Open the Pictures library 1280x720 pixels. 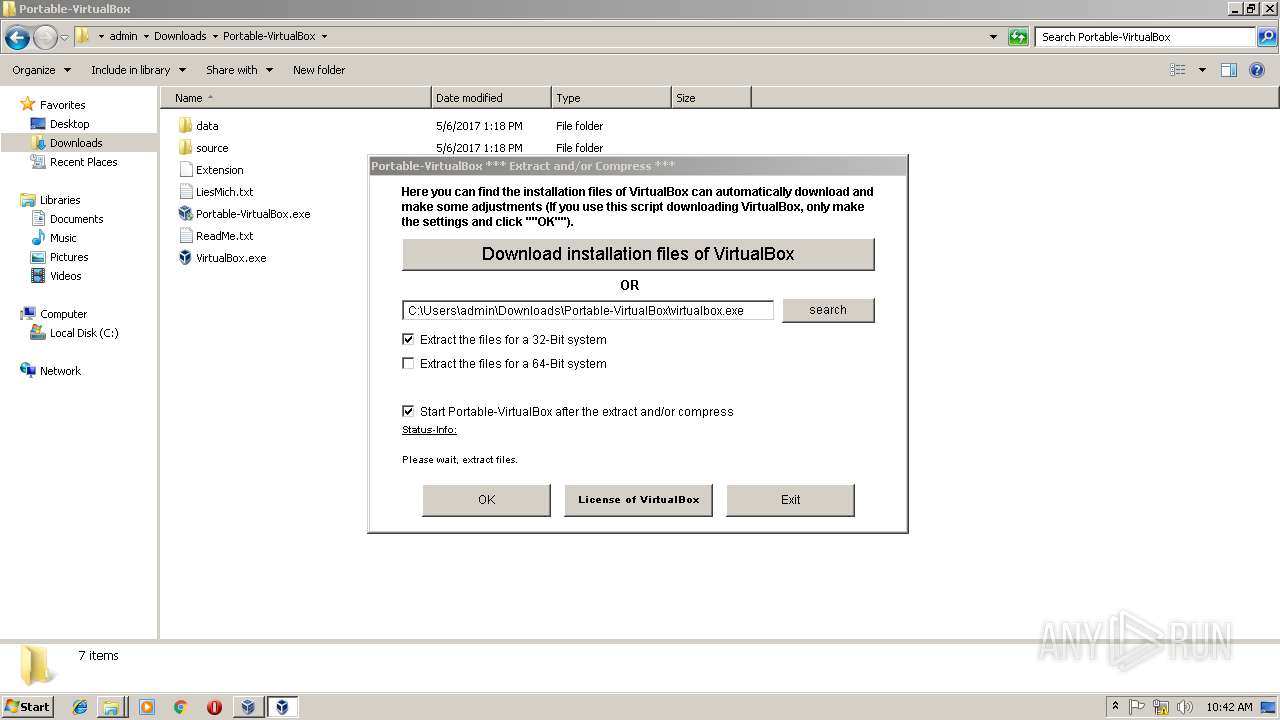(x=69, y=257)
